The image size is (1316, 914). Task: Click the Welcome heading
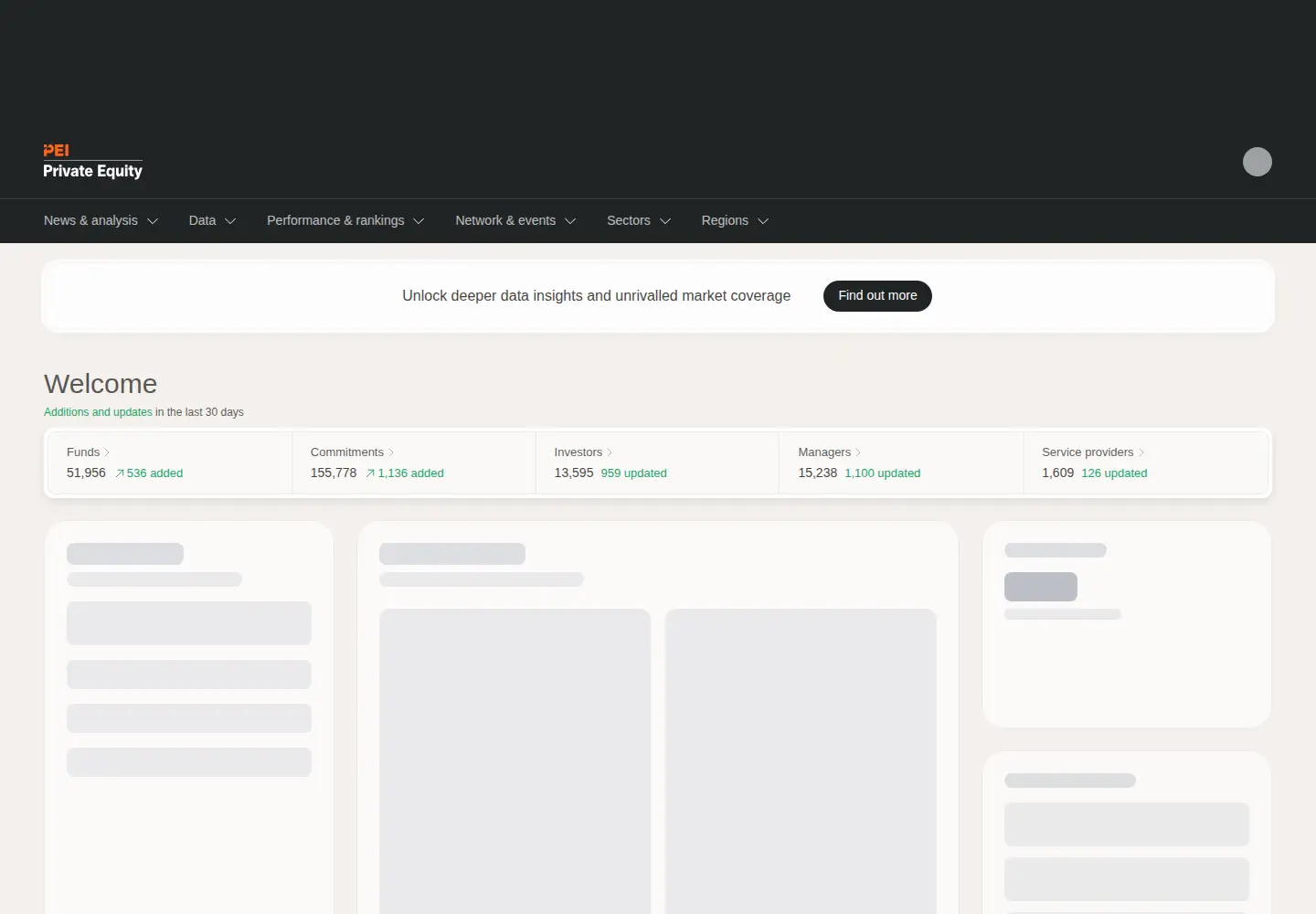(x=101, y=384)
